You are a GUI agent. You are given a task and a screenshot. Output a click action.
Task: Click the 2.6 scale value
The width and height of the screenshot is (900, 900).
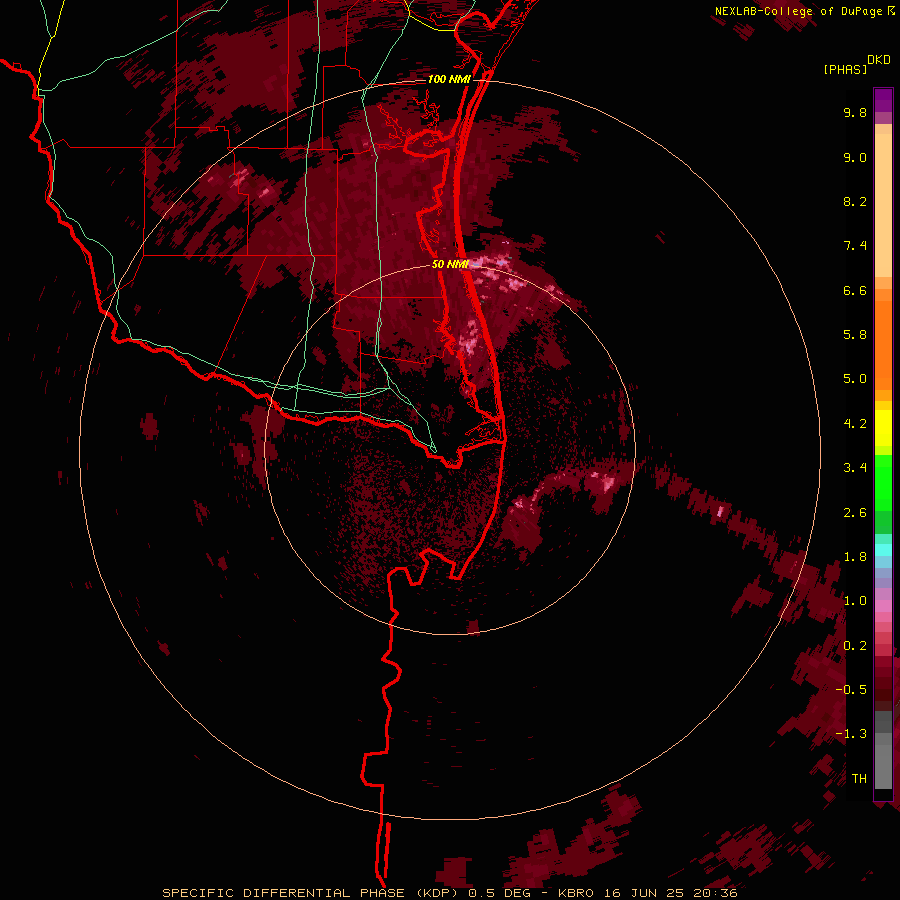855,513
